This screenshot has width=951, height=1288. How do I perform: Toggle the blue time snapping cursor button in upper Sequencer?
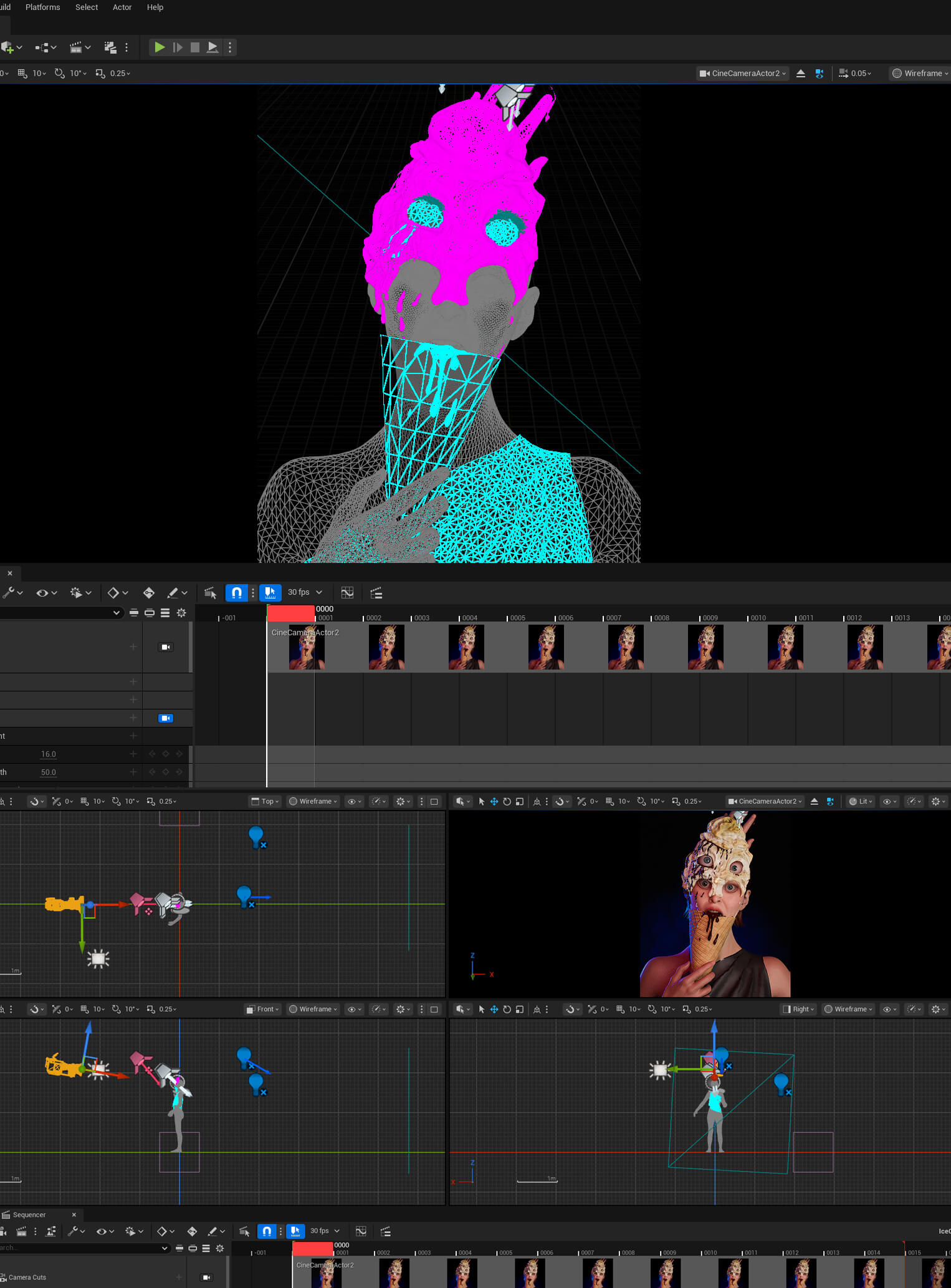coord(270,593)
